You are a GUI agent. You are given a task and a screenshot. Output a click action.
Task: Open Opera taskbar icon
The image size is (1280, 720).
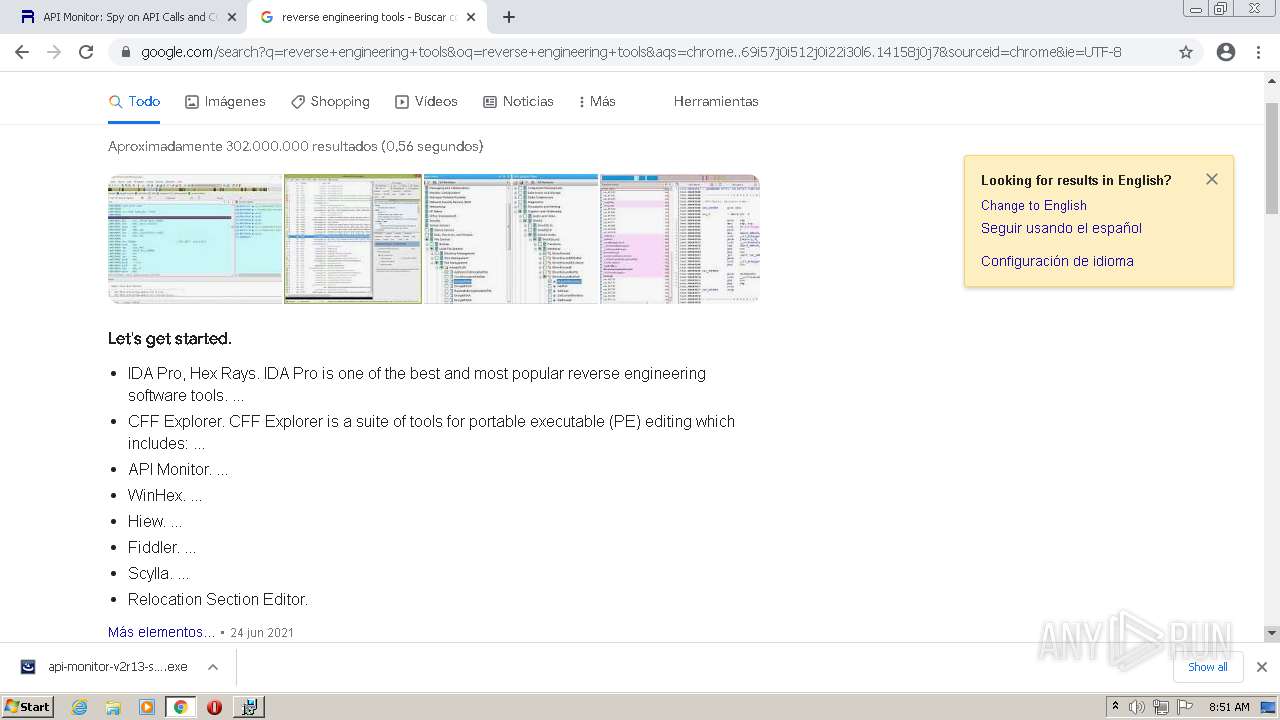point(214,707)
